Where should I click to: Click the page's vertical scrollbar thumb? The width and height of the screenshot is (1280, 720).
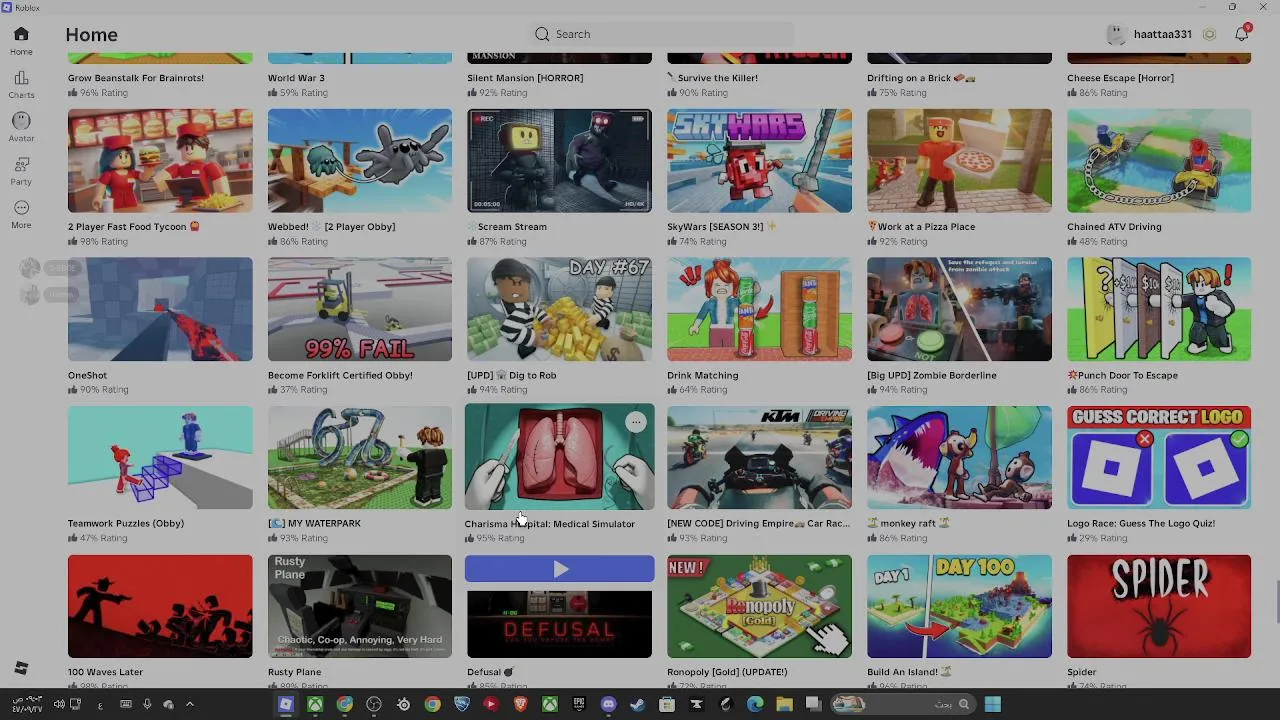(x=1276, y=601)
